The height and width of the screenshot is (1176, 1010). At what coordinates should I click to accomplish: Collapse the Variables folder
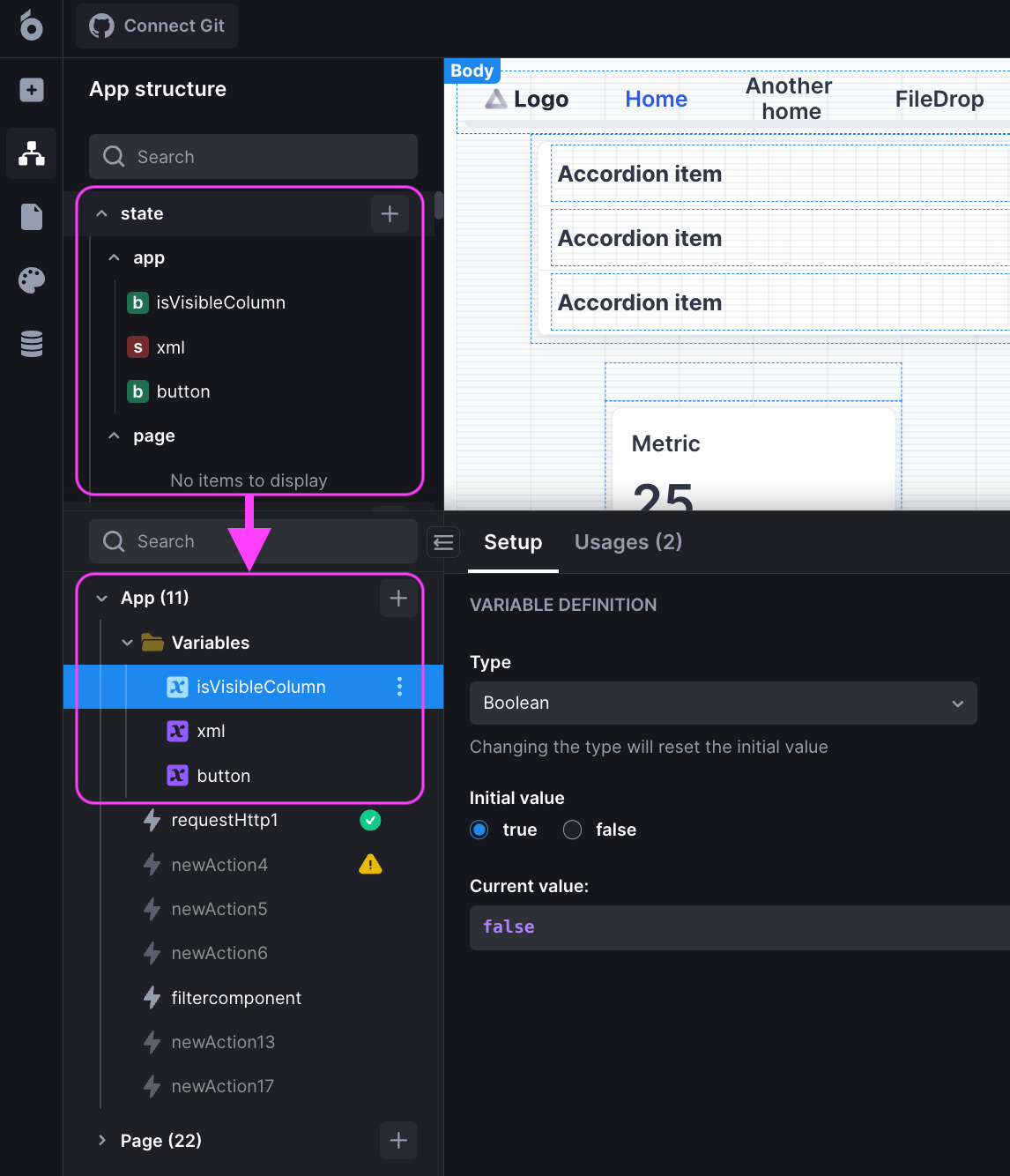coord(128,643)
